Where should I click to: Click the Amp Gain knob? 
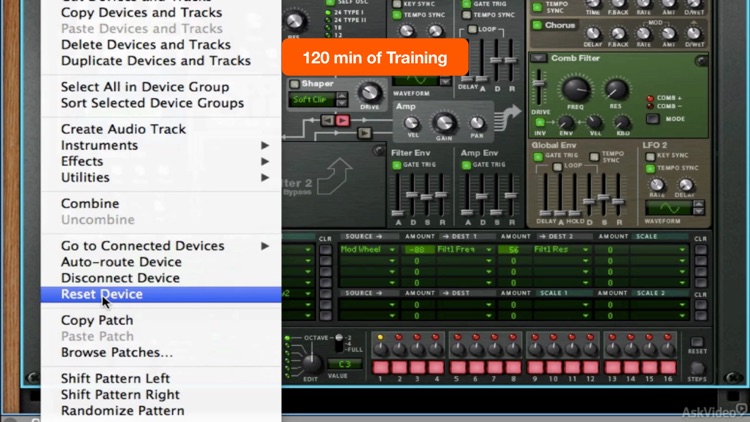point(443,124)
